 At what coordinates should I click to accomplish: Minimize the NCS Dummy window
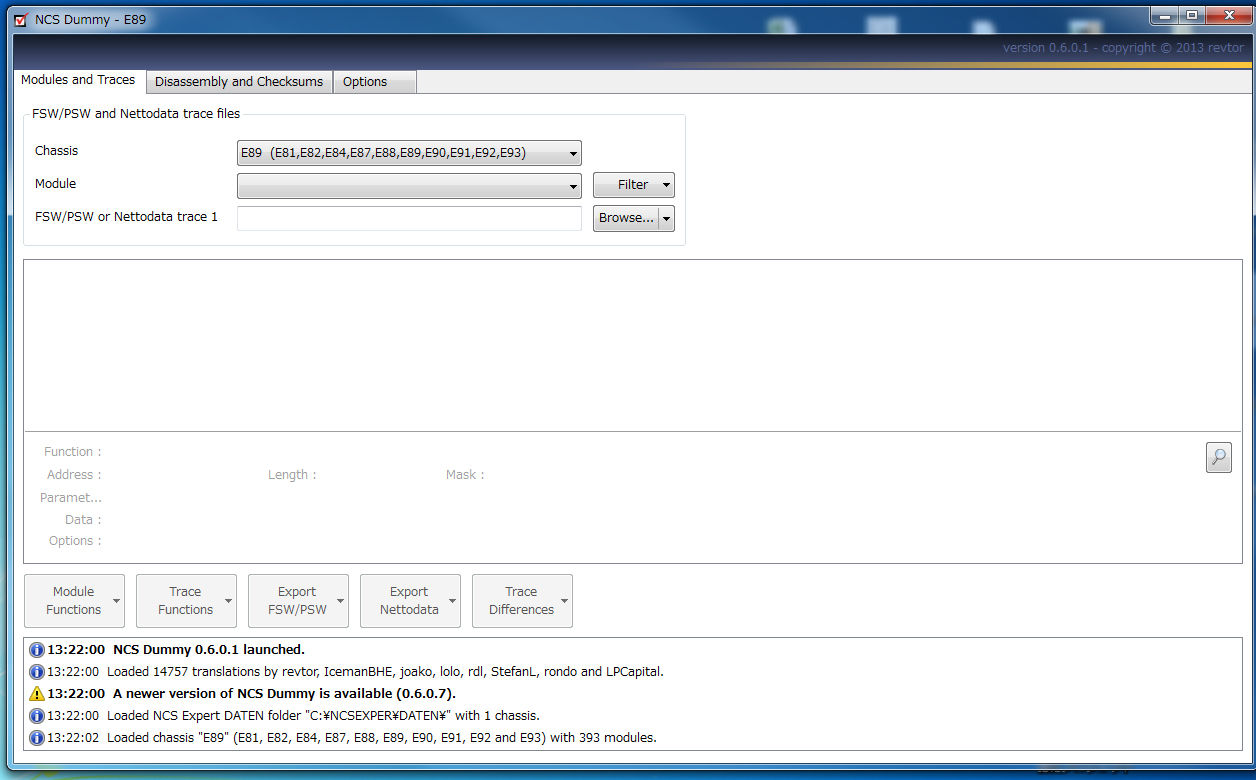tap(1164, 15)
